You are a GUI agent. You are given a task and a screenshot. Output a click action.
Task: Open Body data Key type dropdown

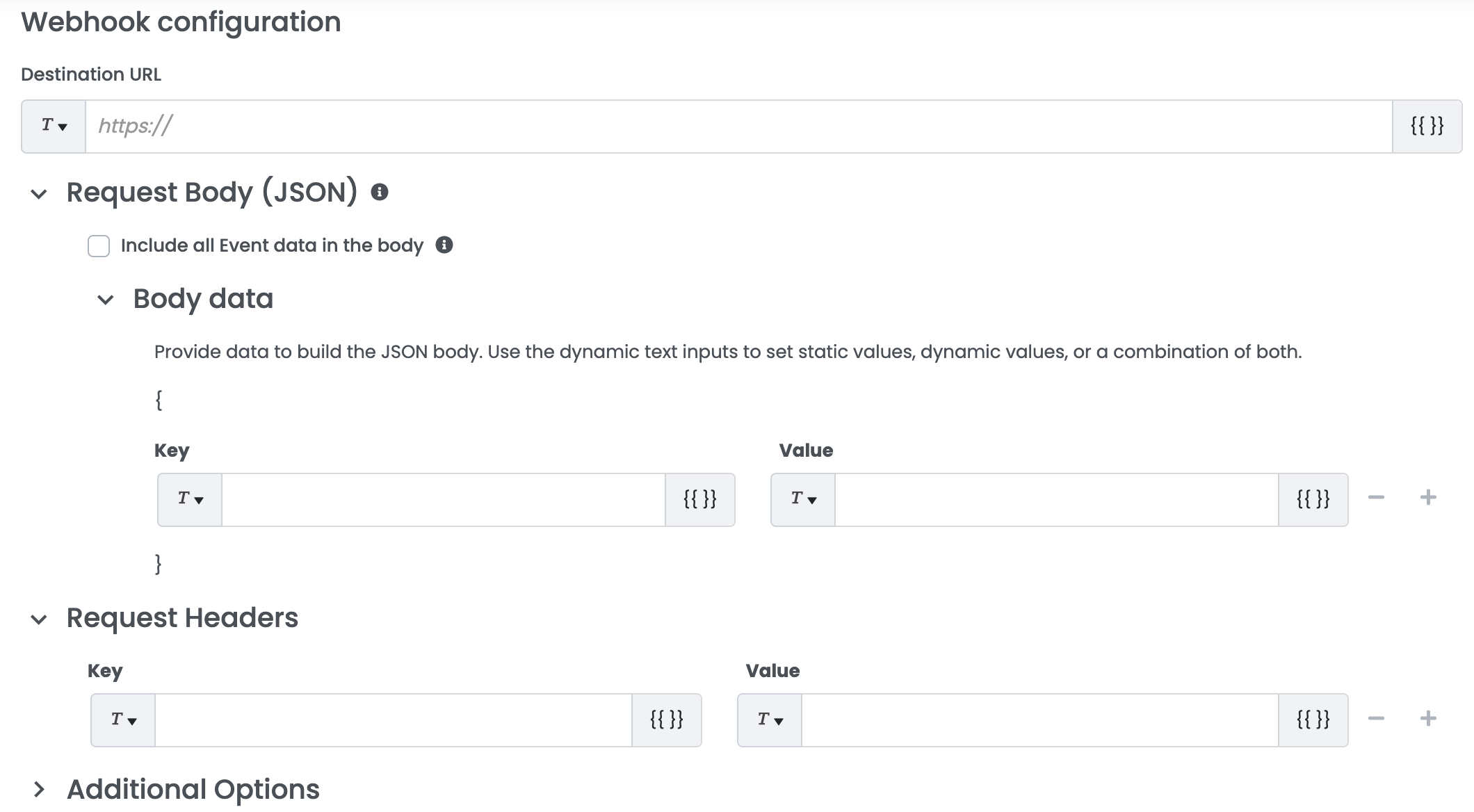(x=190, y=499)
